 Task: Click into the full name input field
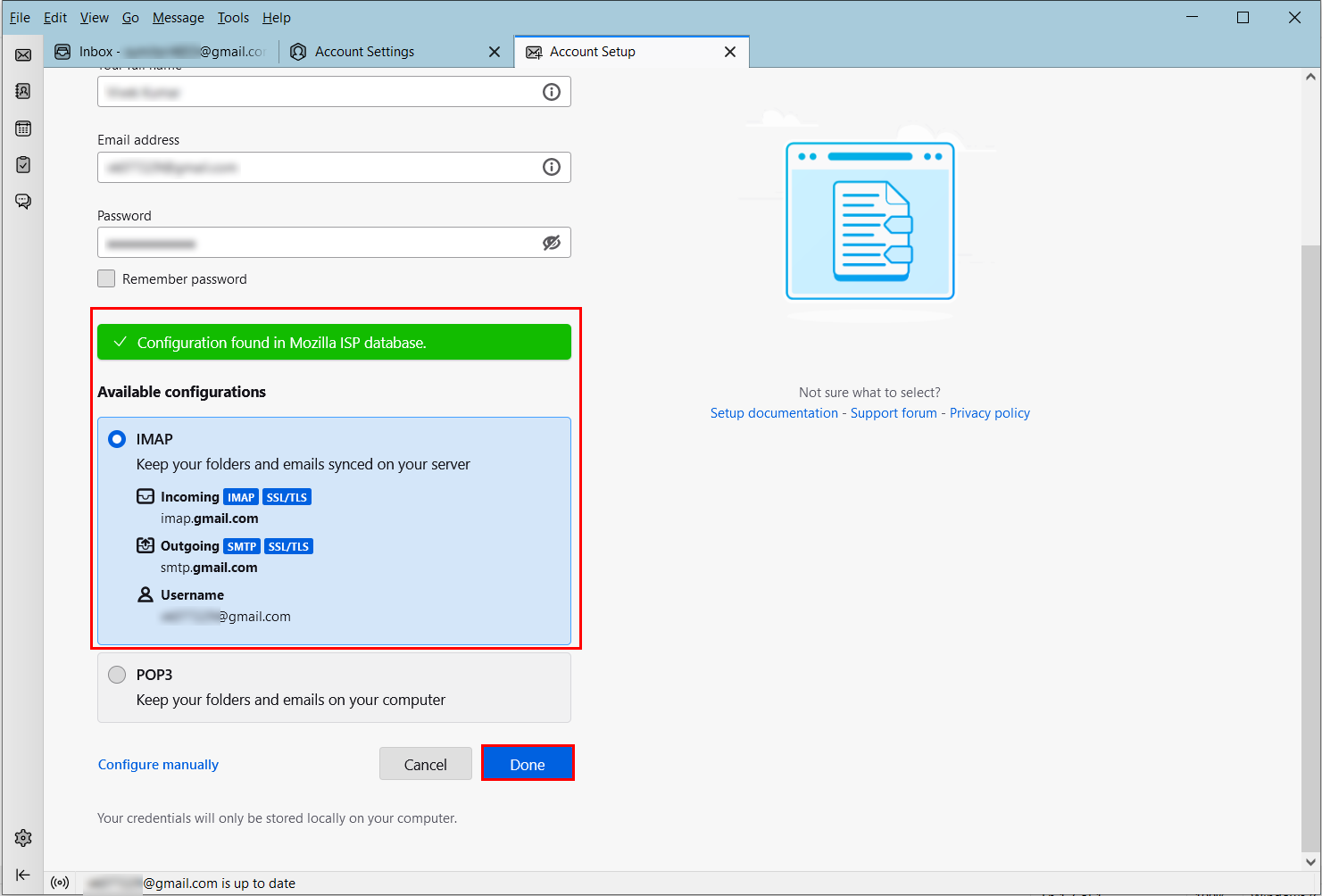point(334,92)
